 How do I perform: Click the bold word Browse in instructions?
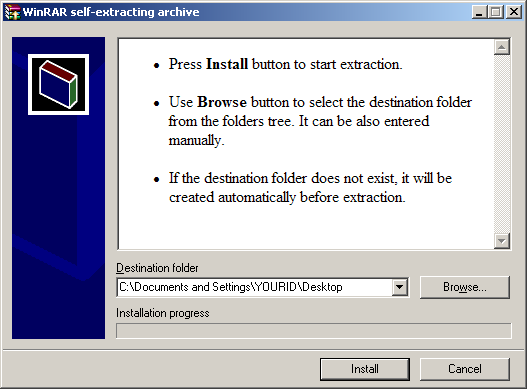click(x=222, y=102)
